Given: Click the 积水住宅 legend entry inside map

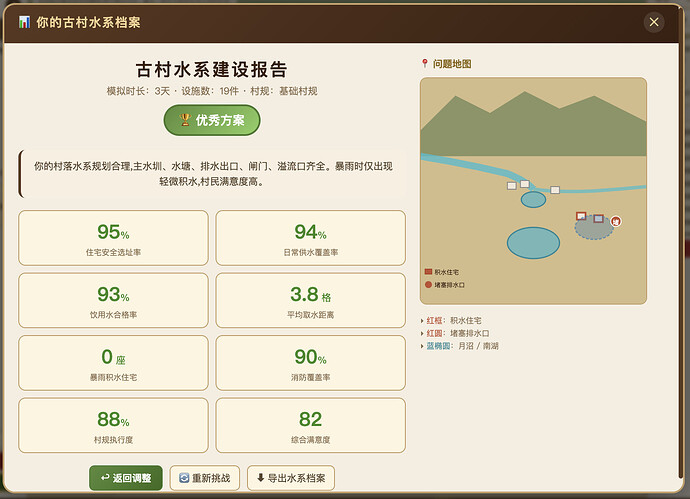Looking at the screenshot, I should [441, 272].
